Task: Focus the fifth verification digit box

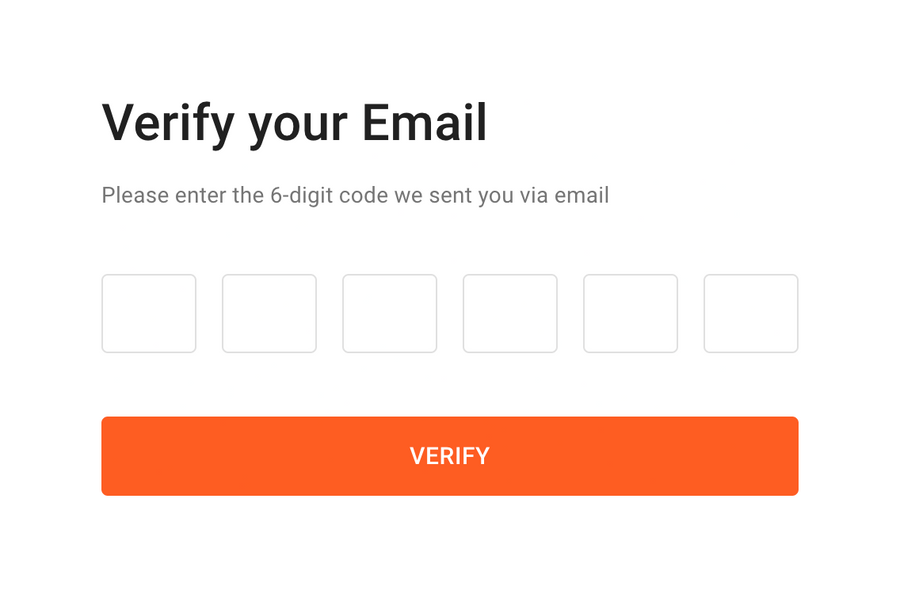Action: click(630, 313)
